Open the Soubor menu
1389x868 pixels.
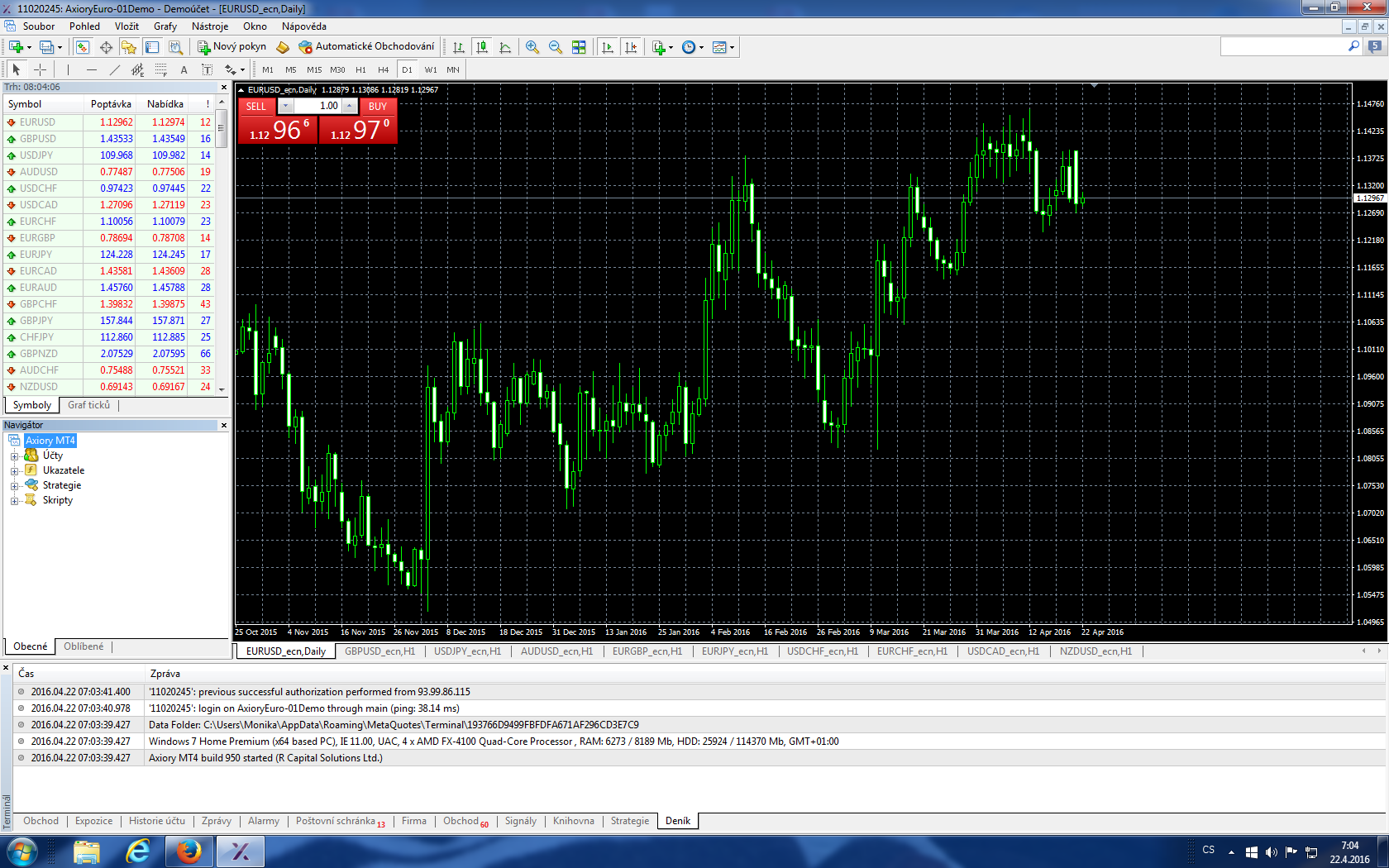tap(39, 26)
